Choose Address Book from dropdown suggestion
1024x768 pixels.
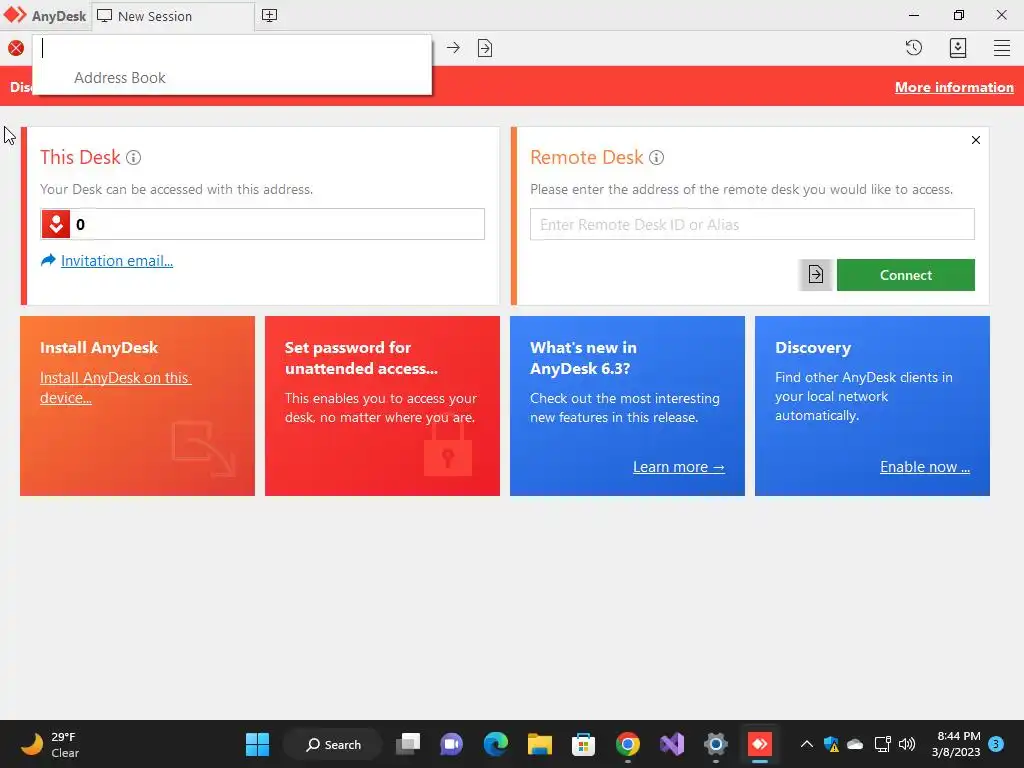point(120,78)
